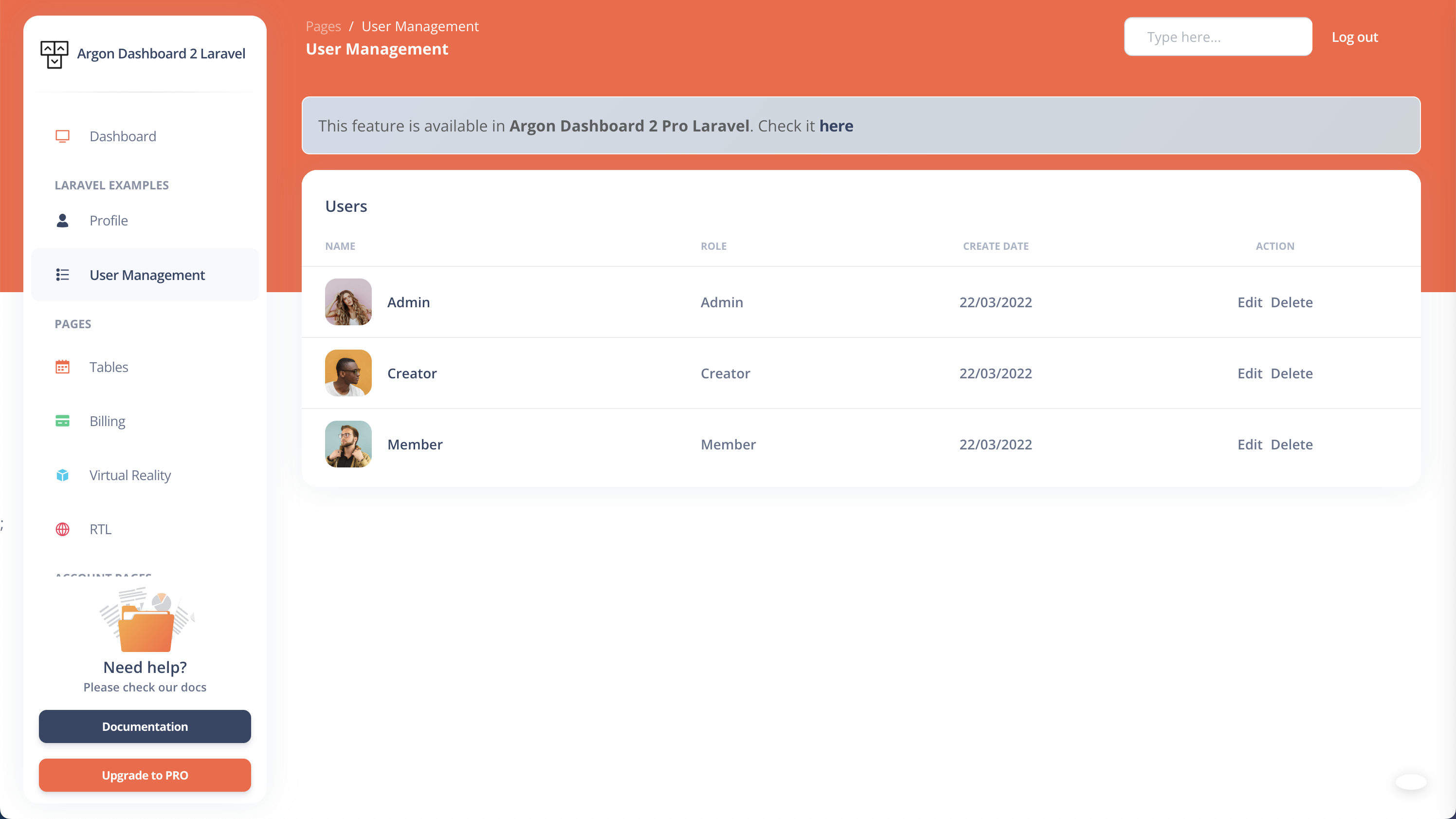The image size is (1456, 819).
Task: Follow the 'here' link in banner
Action: click(836, 126)
